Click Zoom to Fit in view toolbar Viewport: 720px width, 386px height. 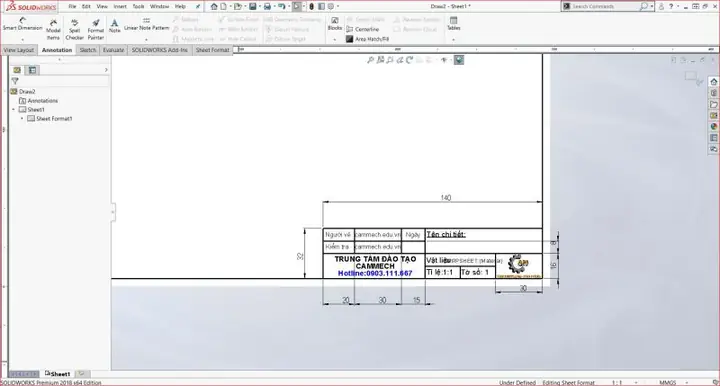[x=371, y=60]
